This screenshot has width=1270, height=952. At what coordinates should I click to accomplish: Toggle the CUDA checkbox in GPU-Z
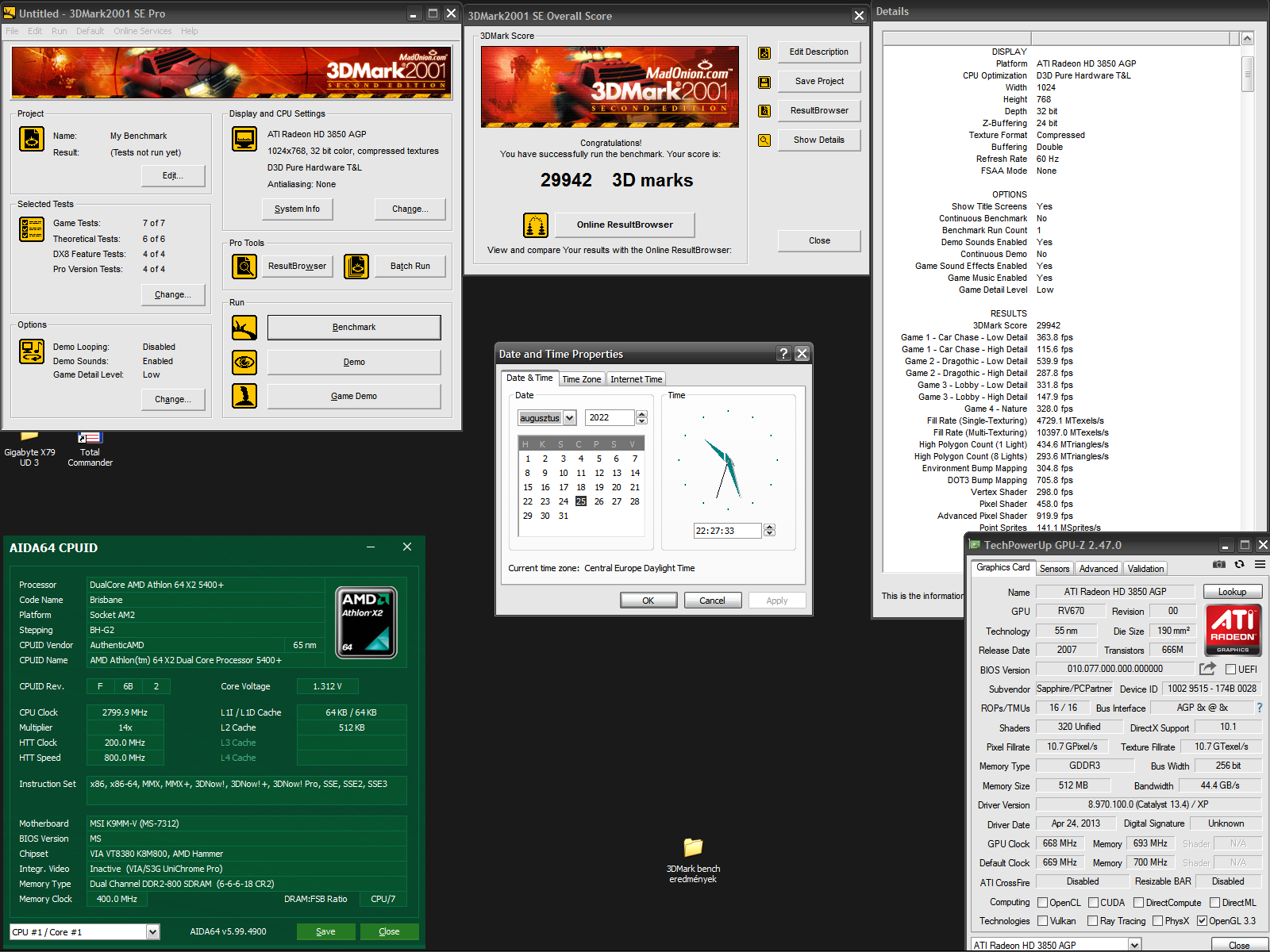point(1093,903)
